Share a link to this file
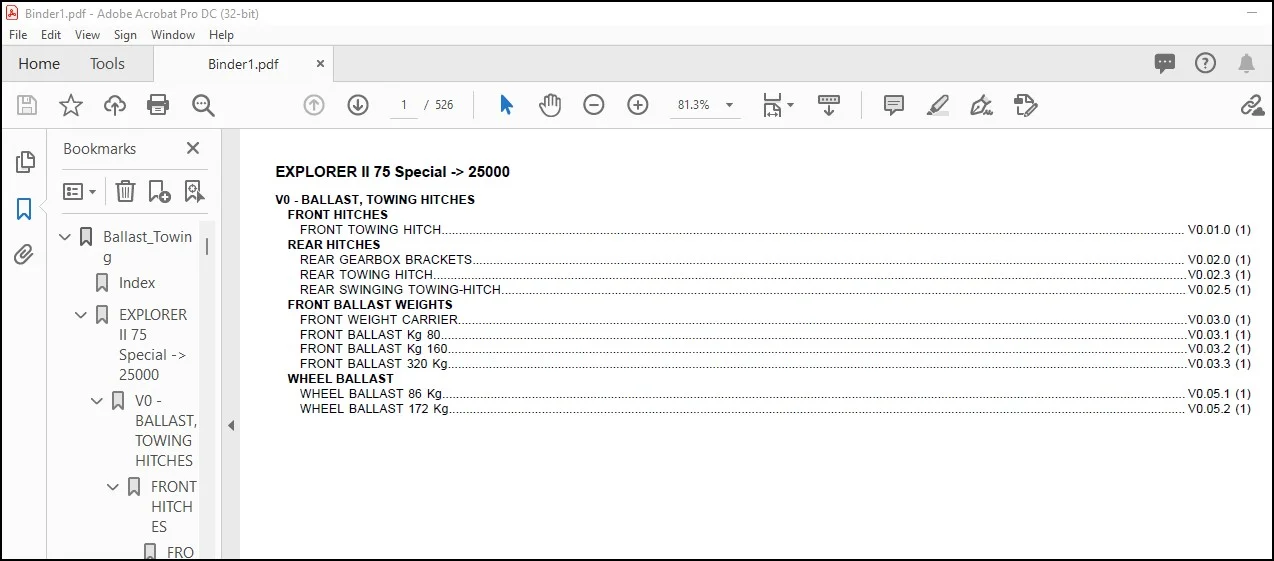This screenshot has height=561, width=1274. tap(1252, 105)
